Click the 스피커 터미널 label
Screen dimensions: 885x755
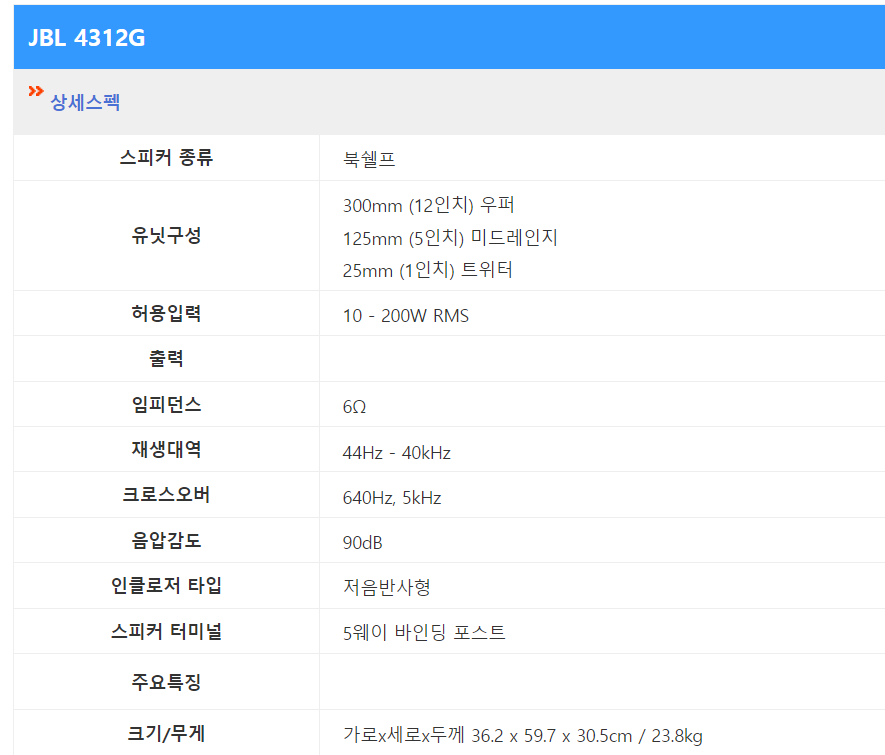(167, 631)
